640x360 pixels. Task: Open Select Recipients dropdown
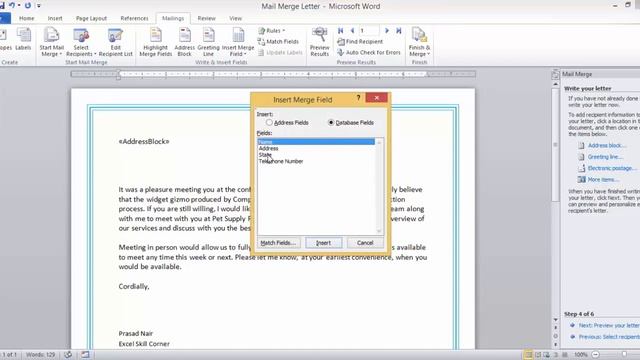click(x=81, y=42)
